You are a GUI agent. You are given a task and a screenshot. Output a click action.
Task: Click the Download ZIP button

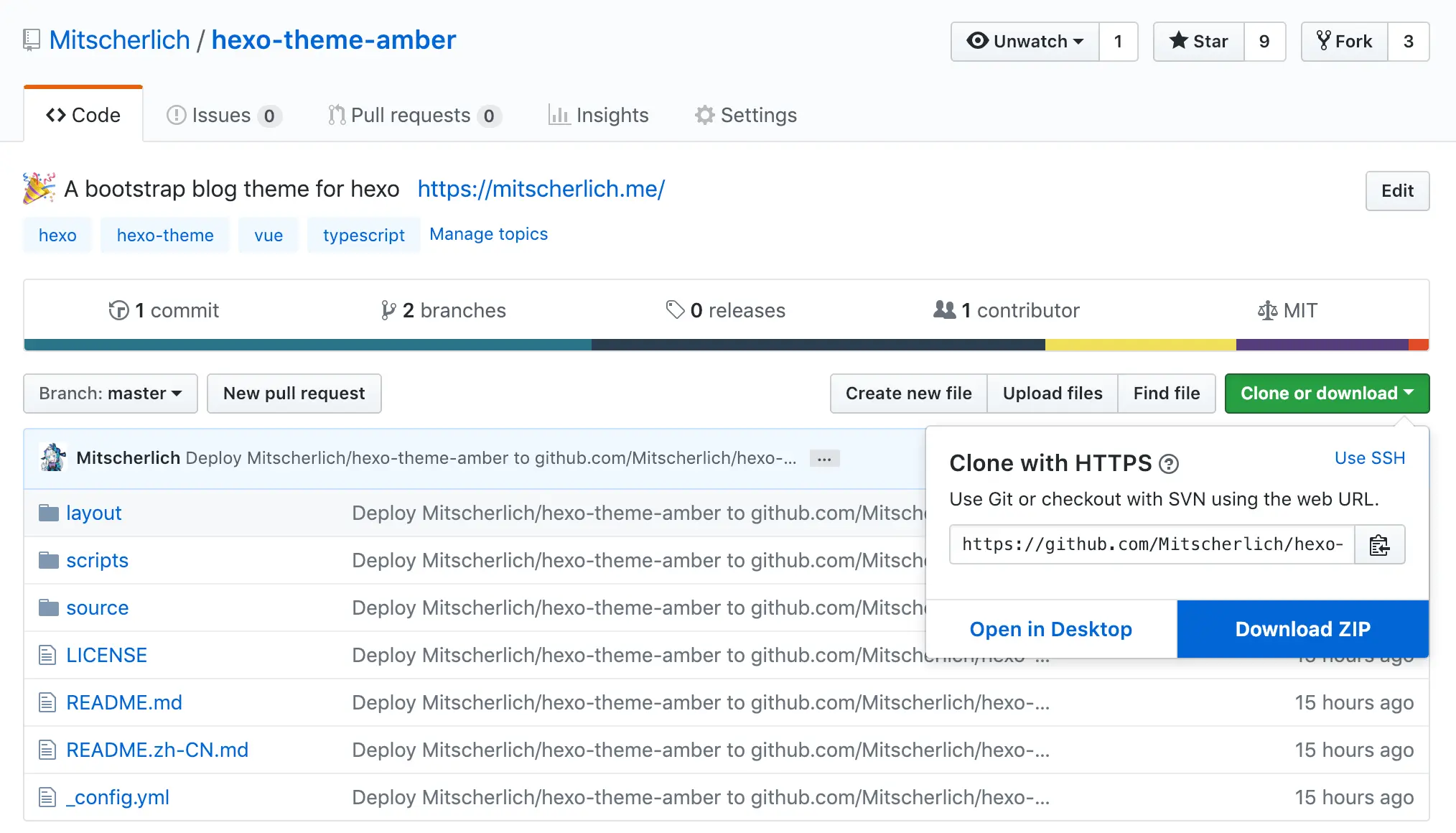[1302, 629]
